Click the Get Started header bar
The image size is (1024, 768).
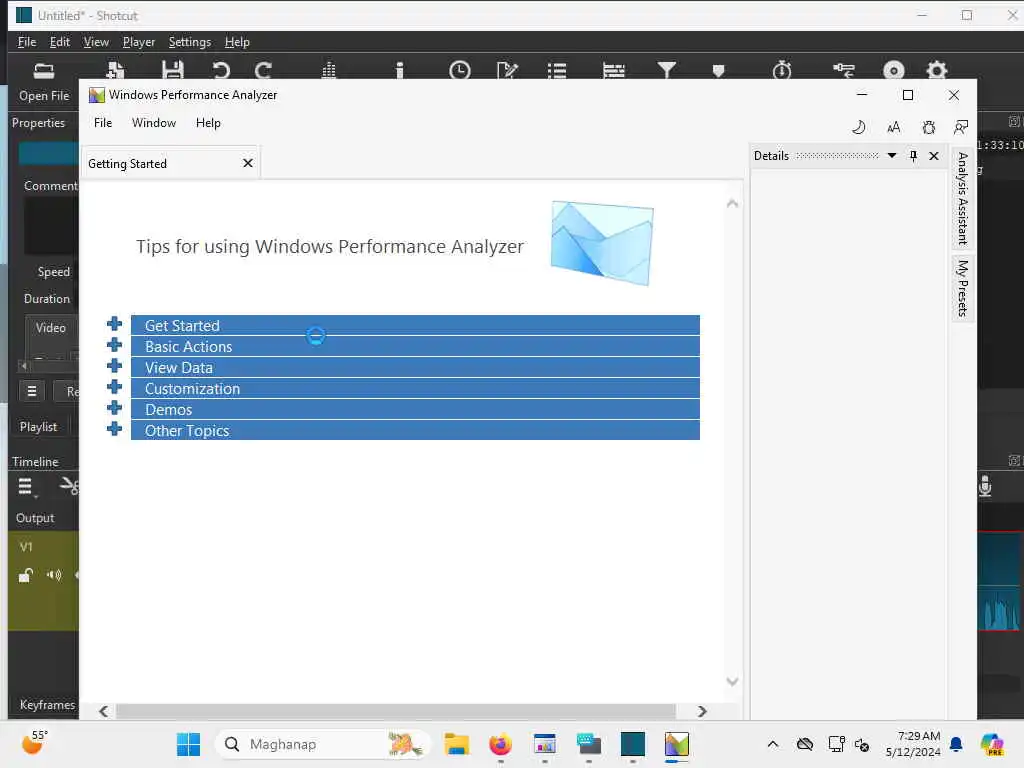tap(415, 325)
